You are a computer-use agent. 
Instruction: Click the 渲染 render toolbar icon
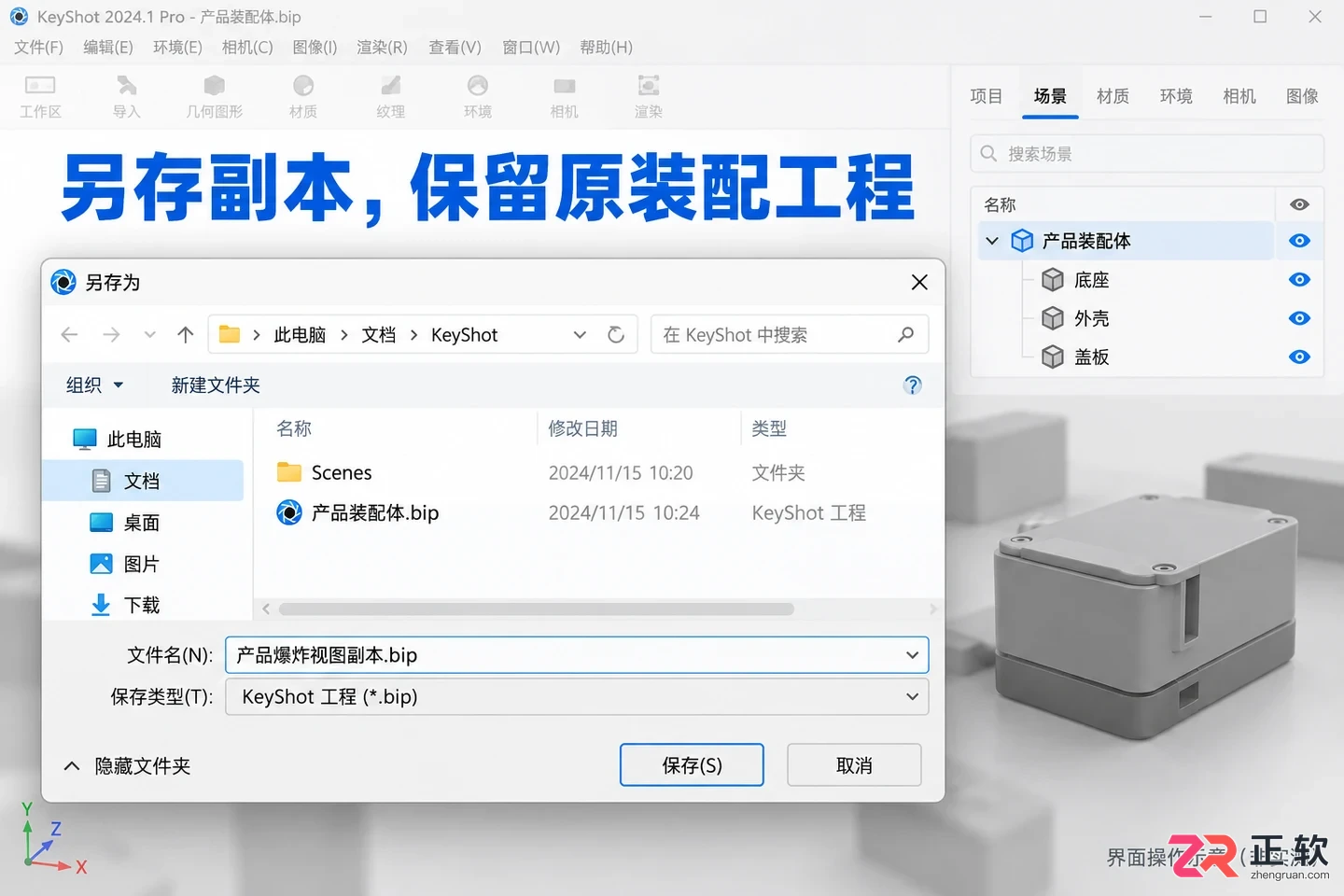point(649,97)
